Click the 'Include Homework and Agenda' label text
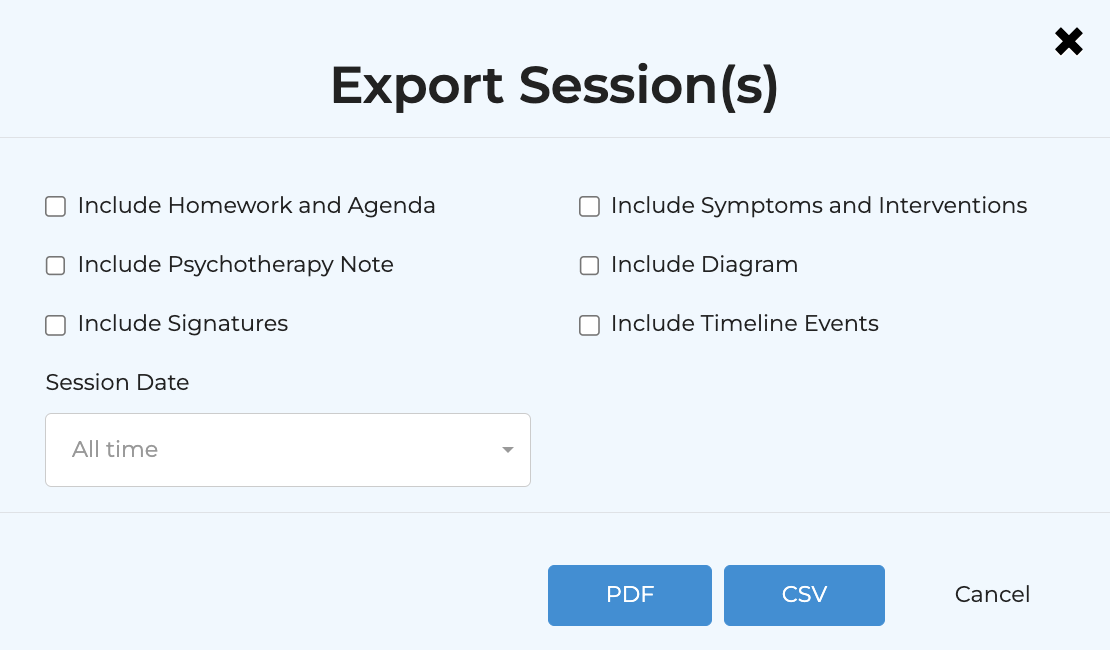Viewport: 1110px width, 650px height. click(256, 206)
